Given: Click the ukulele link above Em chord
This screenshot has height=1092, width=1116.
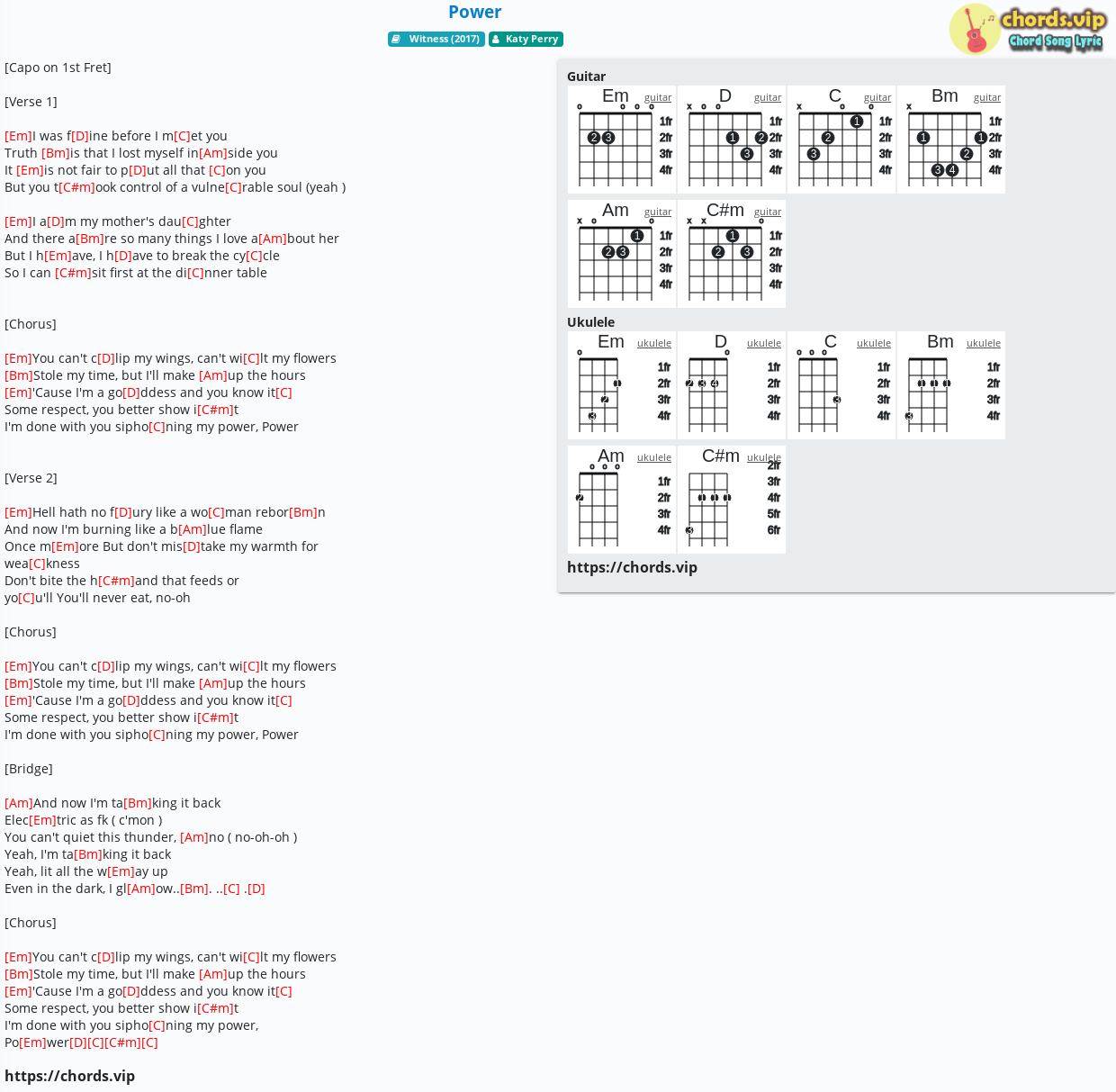Looking at the screenshot, I should point(654,343).
